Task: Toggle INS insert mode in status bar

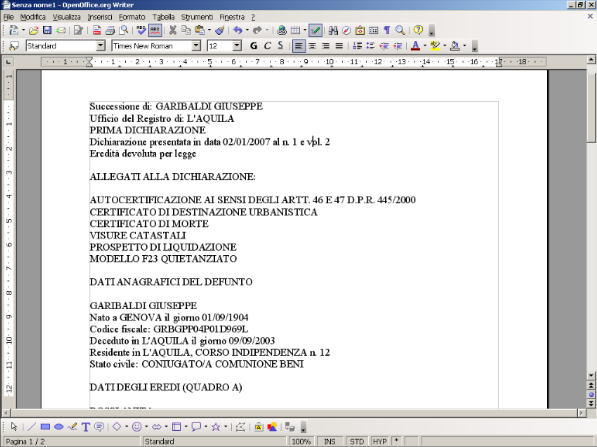Action: 330,441
